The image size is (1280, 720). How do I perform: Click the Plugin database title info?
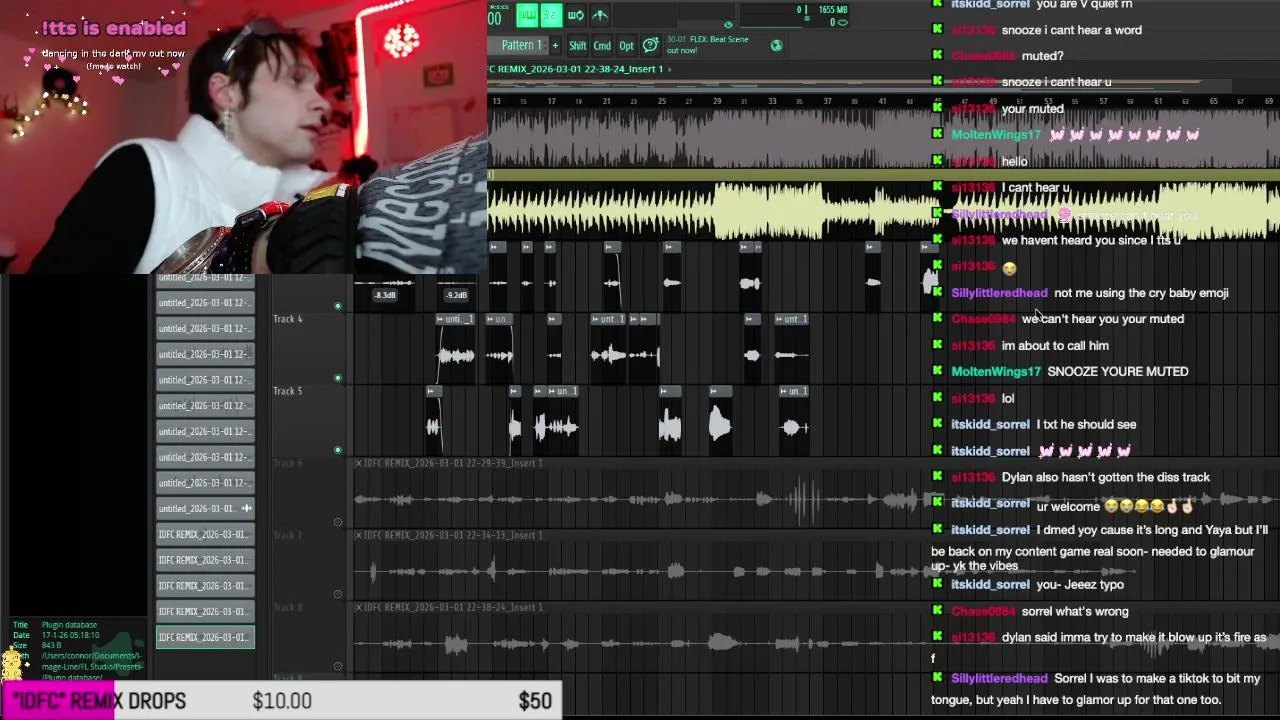pos(69,625)
